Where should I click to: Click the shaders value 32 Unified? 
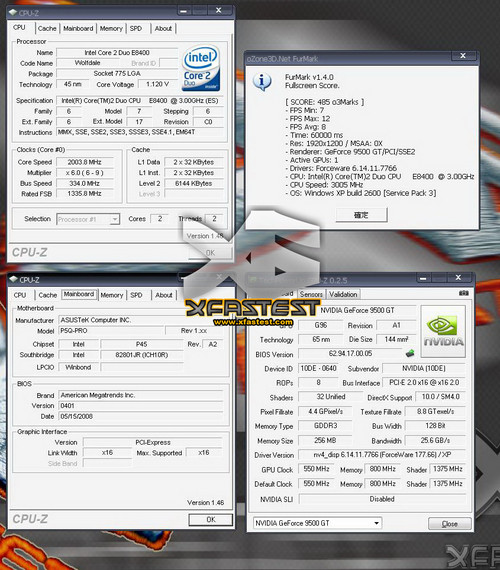331,397
